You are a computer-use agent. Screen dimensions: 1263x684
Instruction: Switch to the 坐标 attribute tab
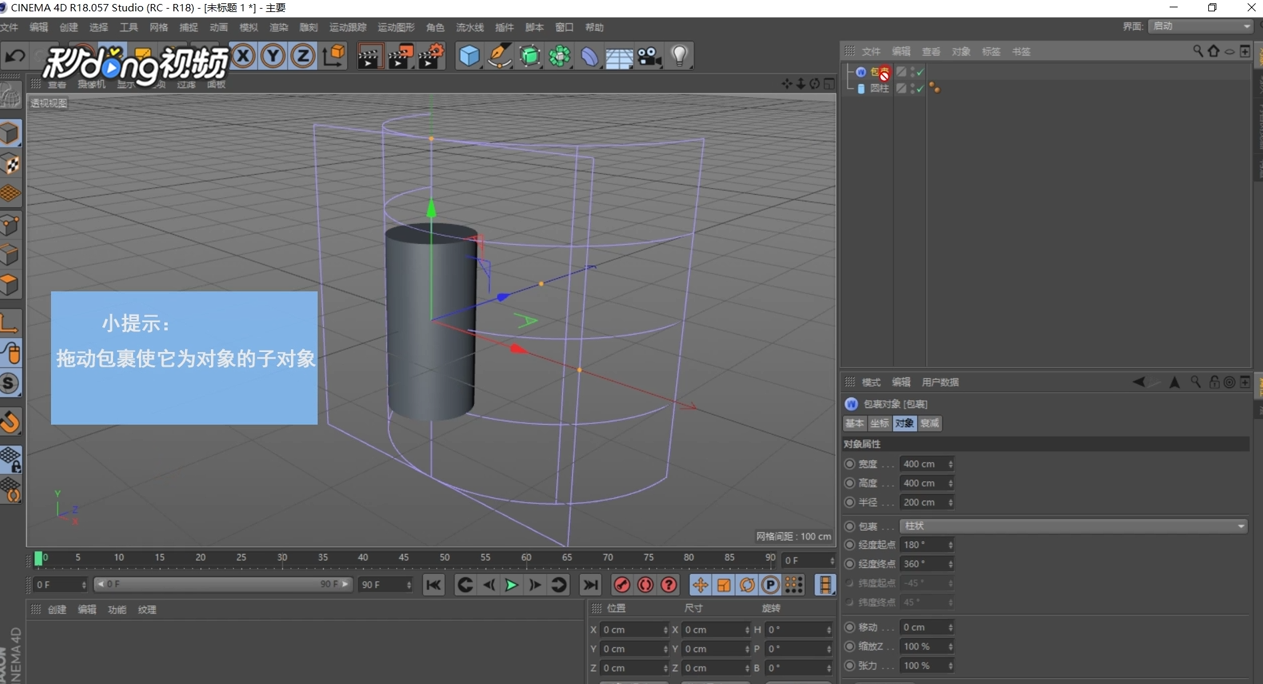879,424
